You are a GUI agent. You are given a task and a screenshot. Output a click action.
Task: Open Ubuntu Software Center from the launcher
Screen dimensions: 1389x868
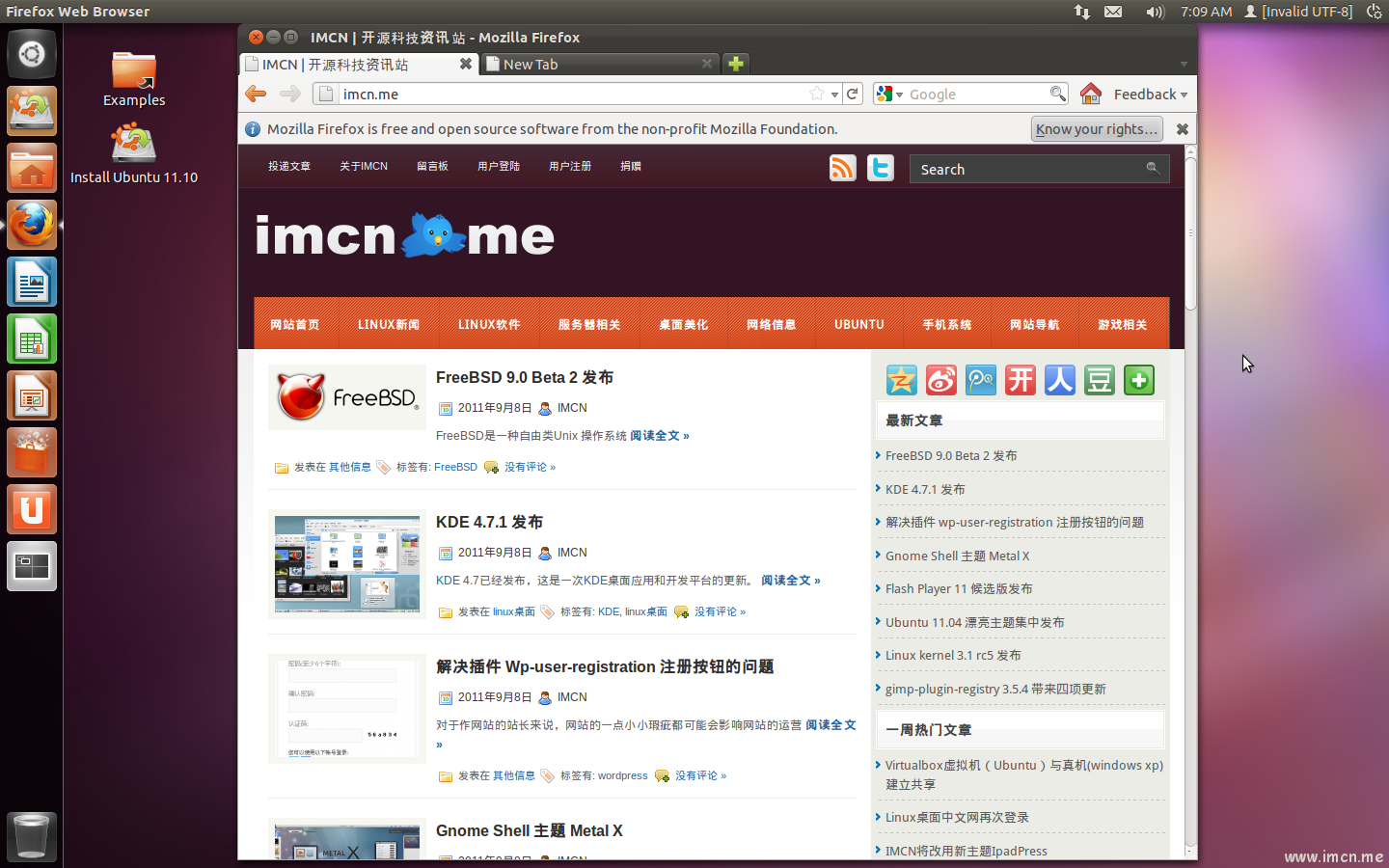(x=32, y=452)
